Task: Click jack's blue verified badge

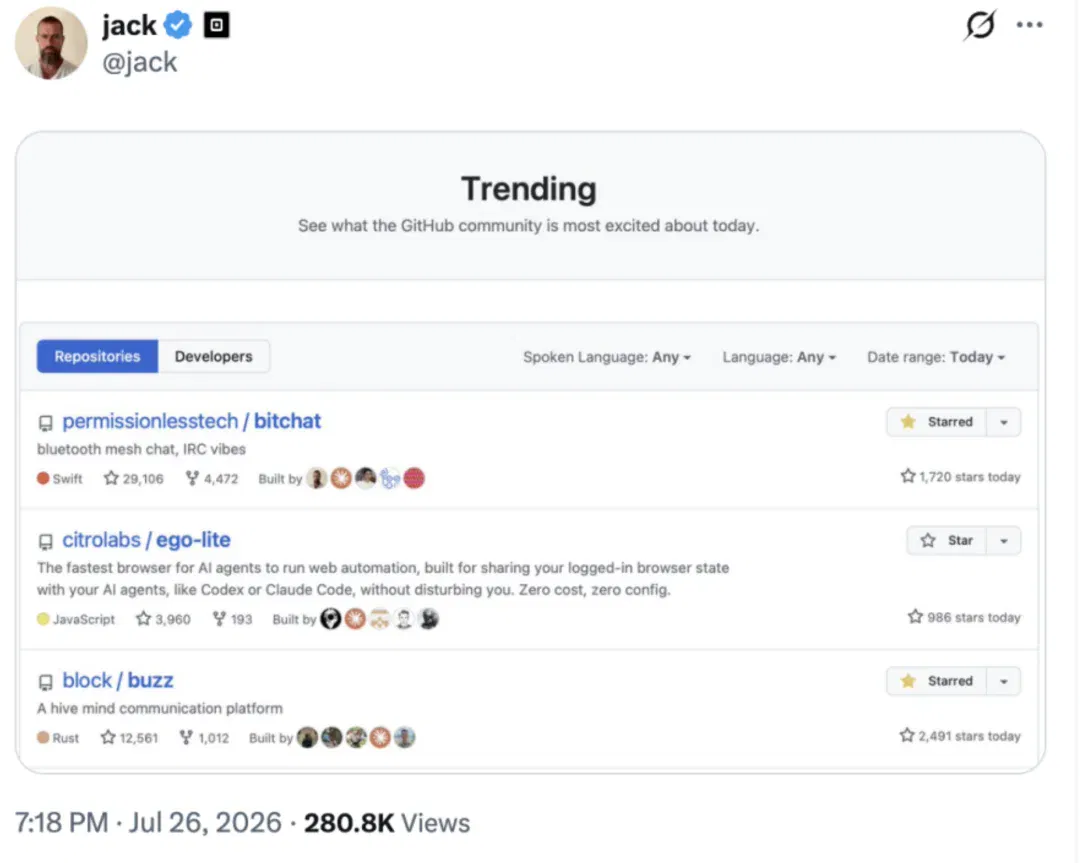Action: 178,25
